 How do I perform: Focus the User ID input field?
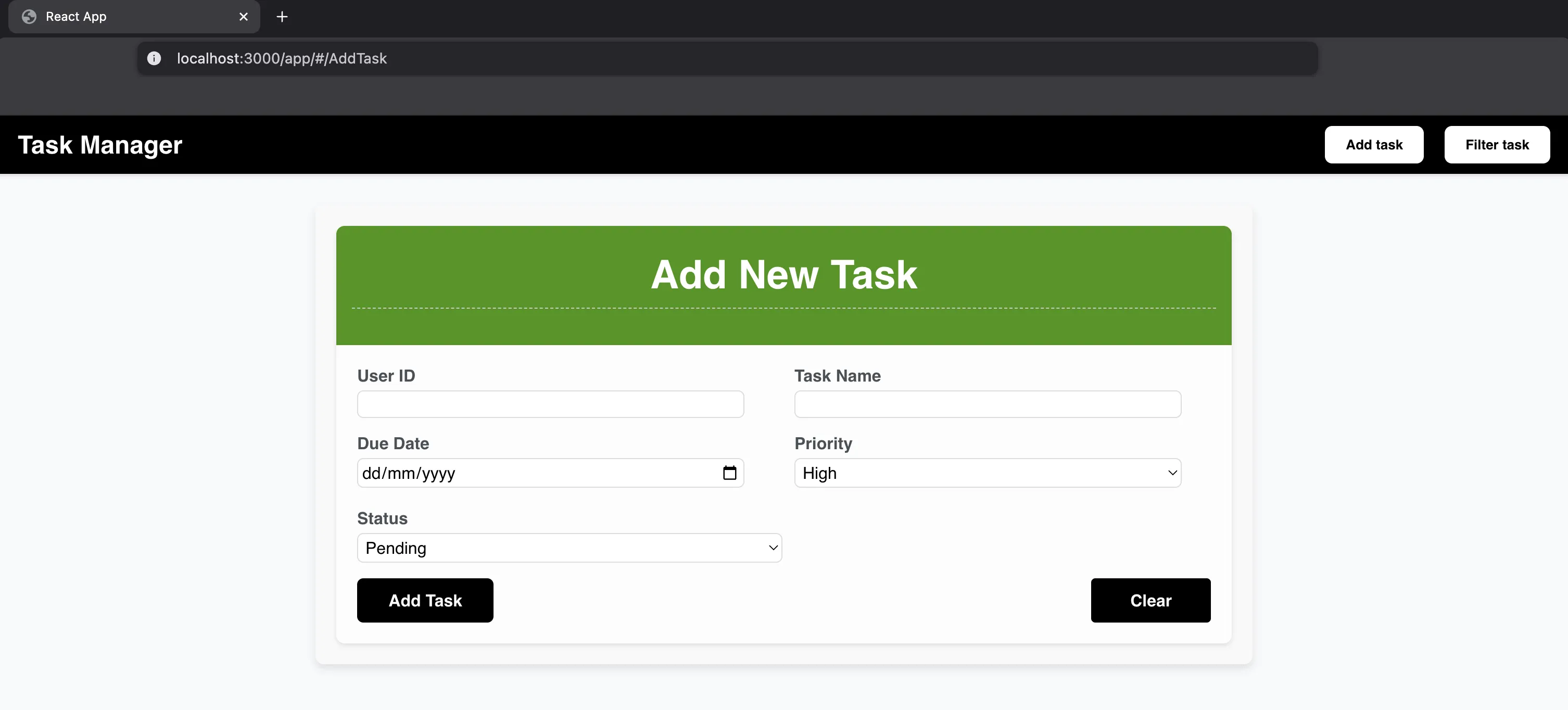click(x=550, y=404)
